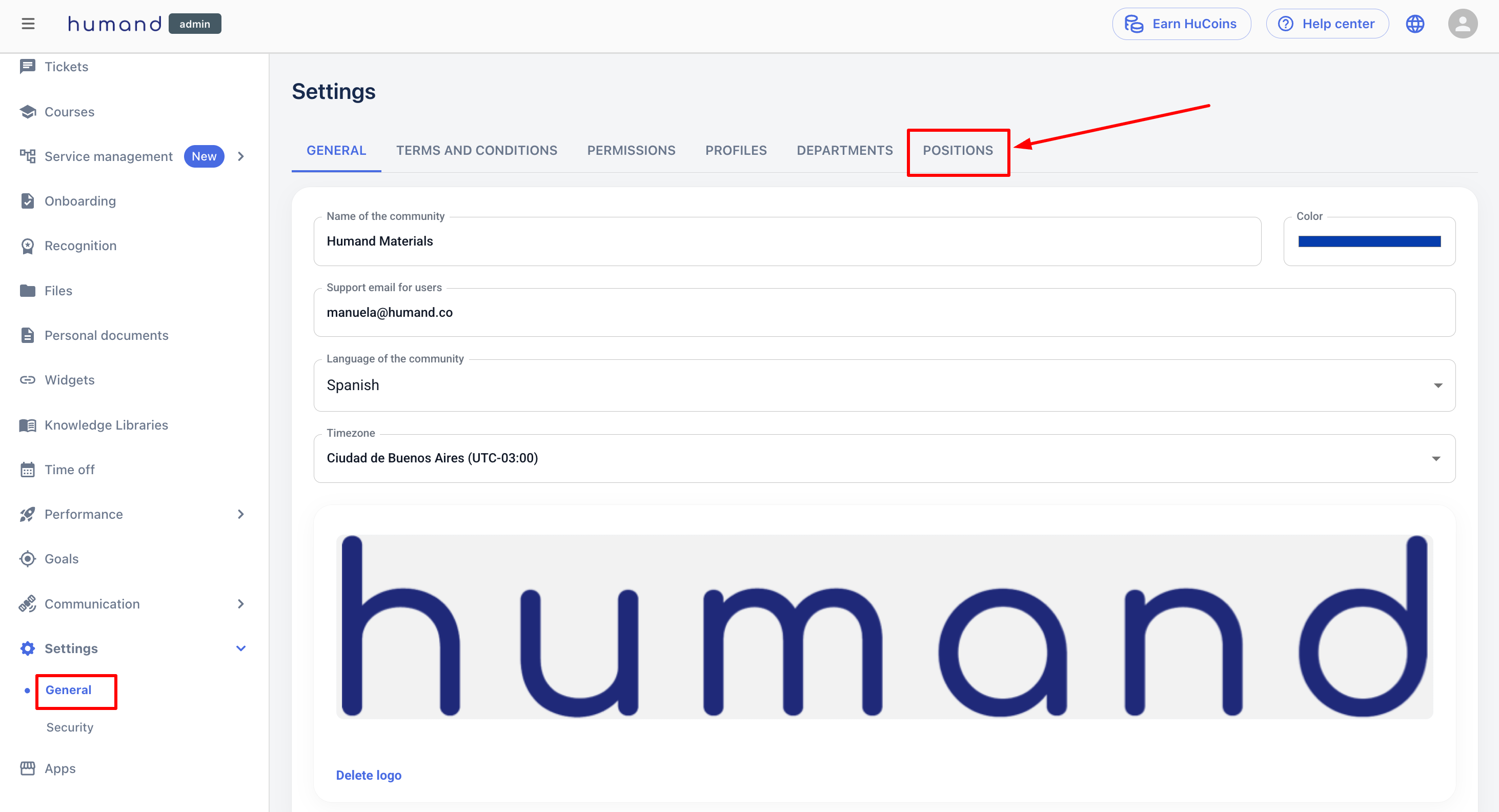Open the Language of the community dropdown
Screen dimensions: 1499x812
tap(884, 385)
